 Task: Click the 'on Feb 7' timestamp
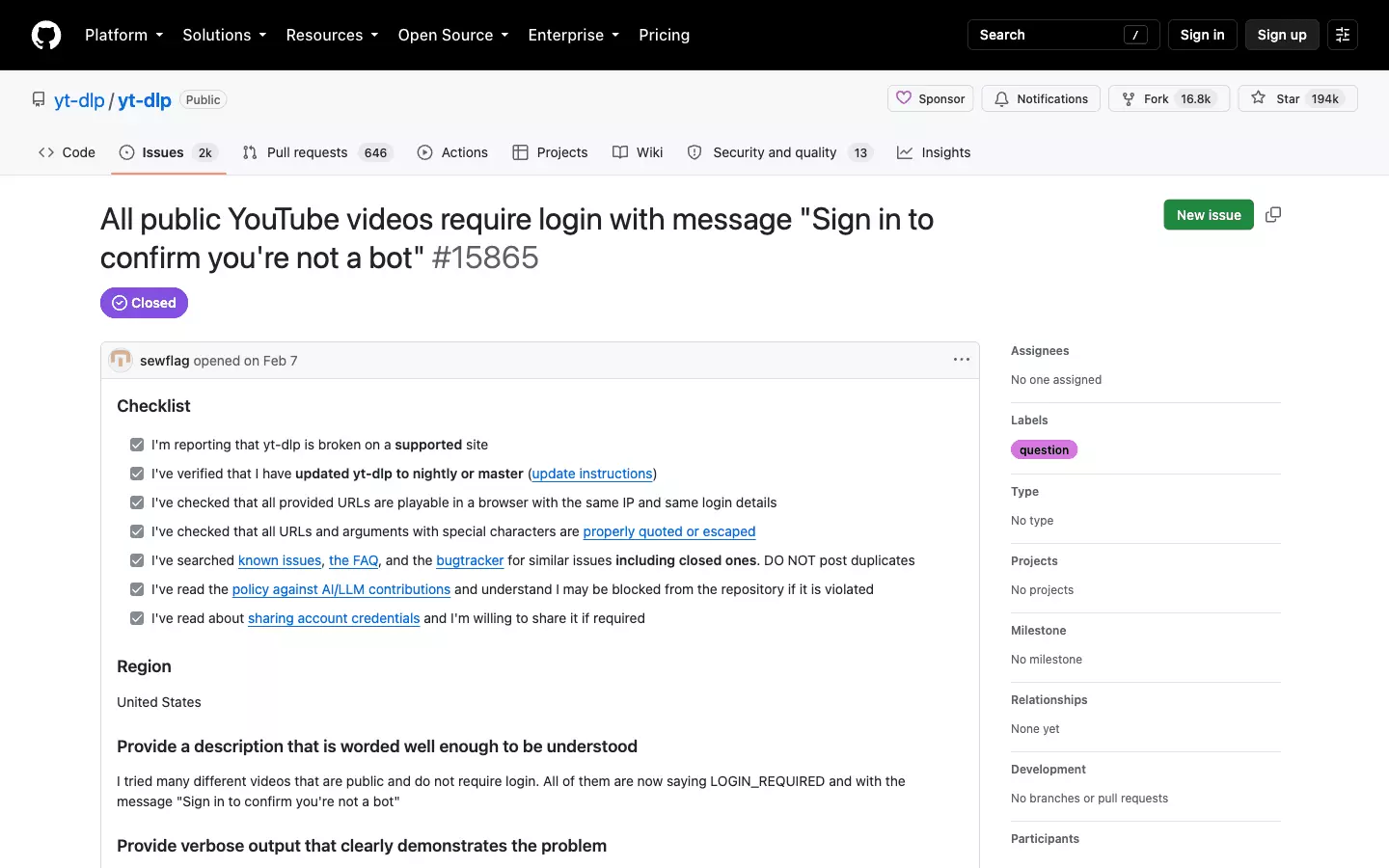(x=270, y=361)
